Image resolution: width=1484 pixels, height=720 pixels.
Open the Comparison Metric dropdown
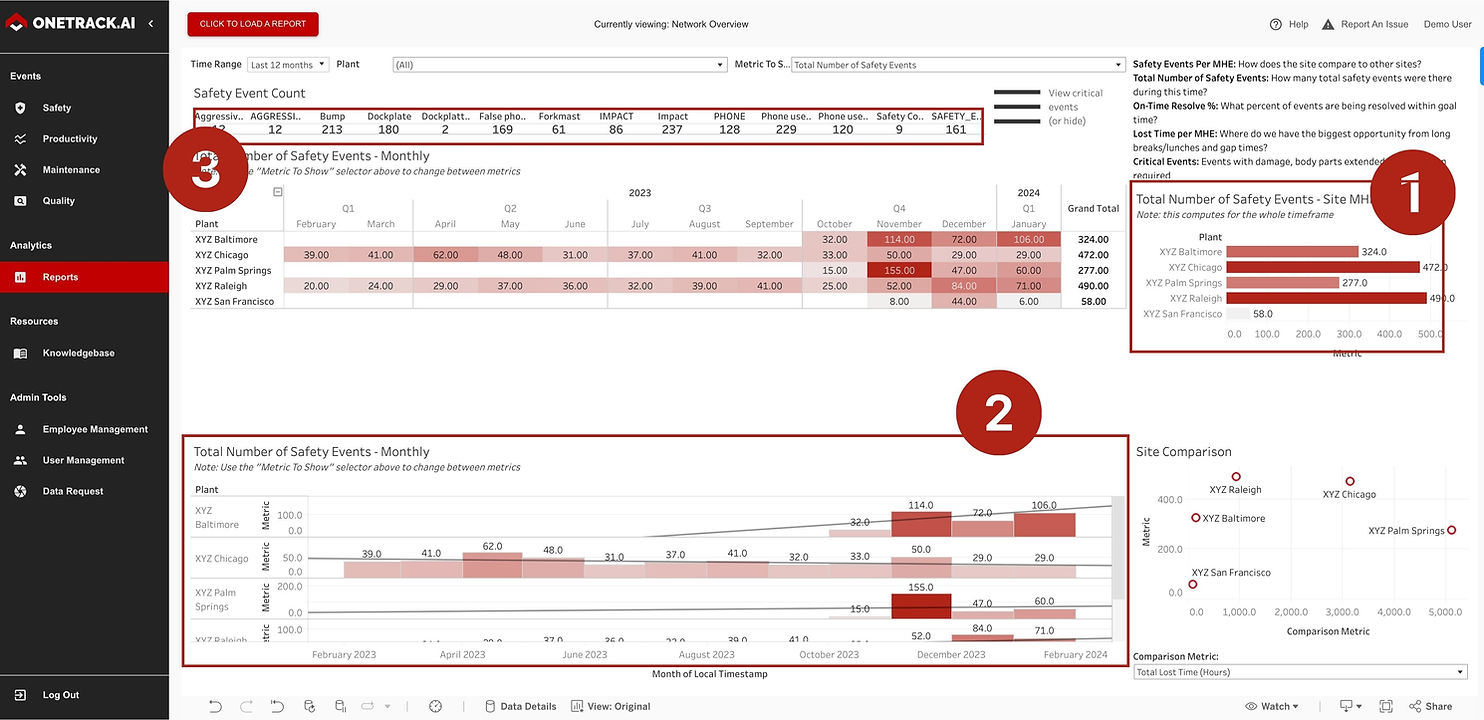(x=1300, y=672)
